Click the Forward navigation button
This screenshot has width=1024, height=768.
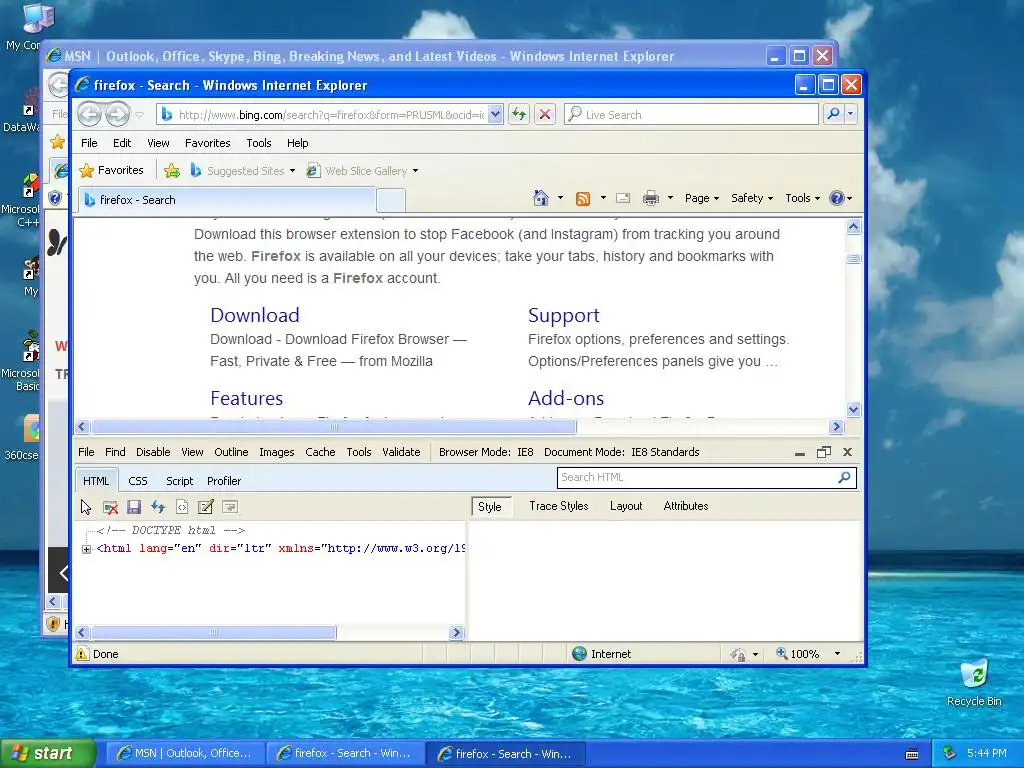click(x=118, y=114)
